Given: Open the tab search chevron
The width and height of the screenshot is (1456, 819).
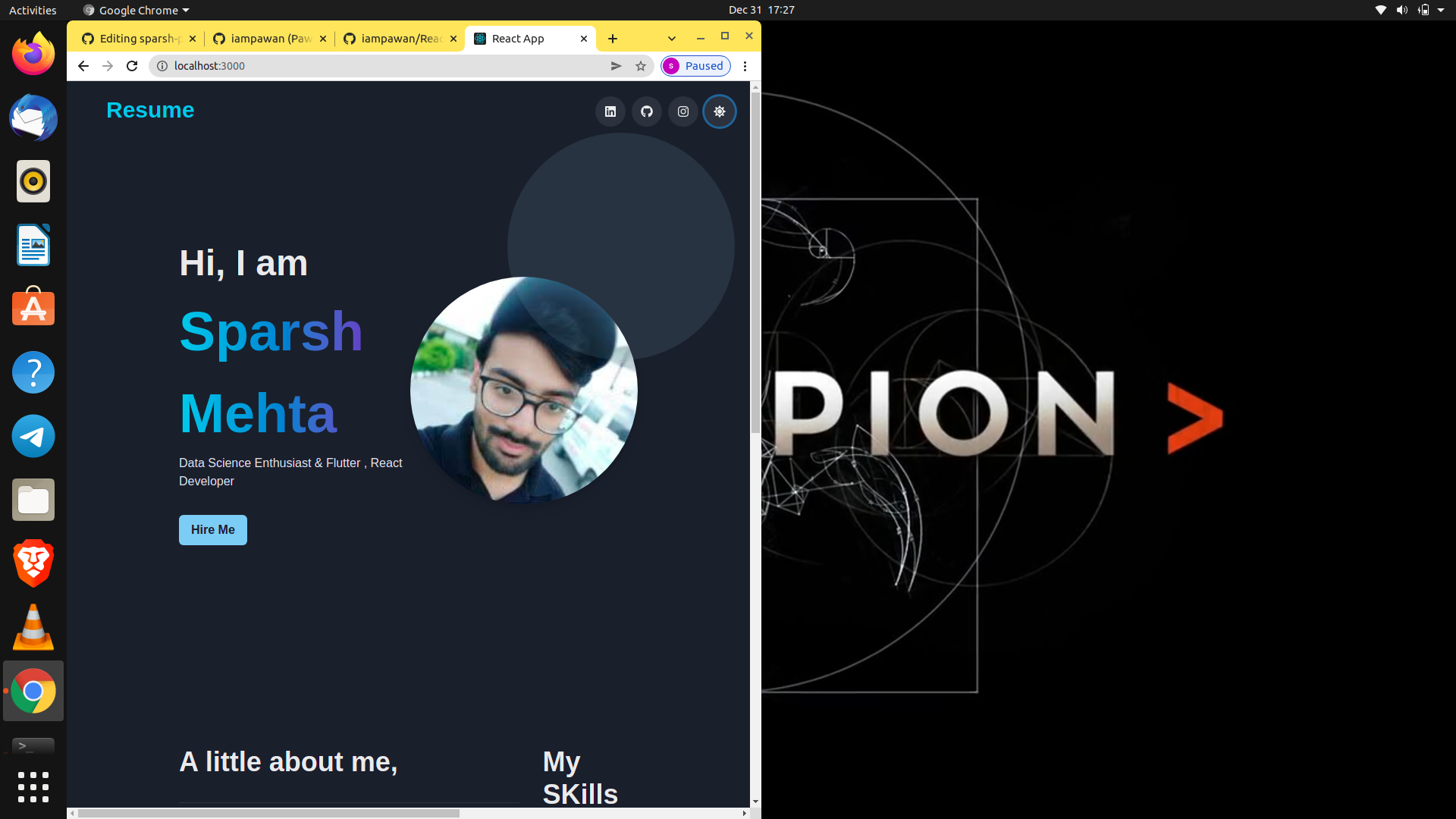Looking at the screenshot, I should pos(670,38).
